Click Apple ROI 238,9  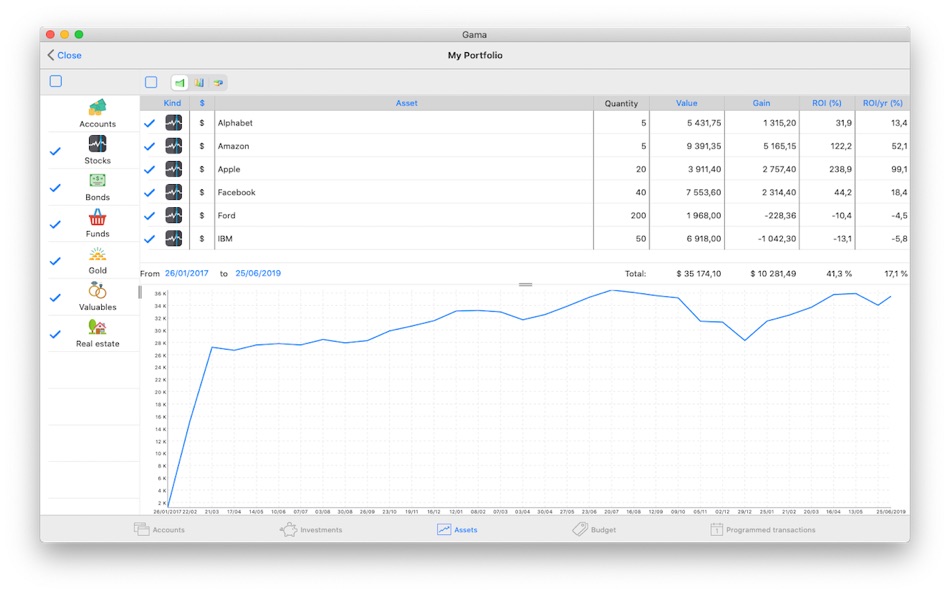[840, 169]
